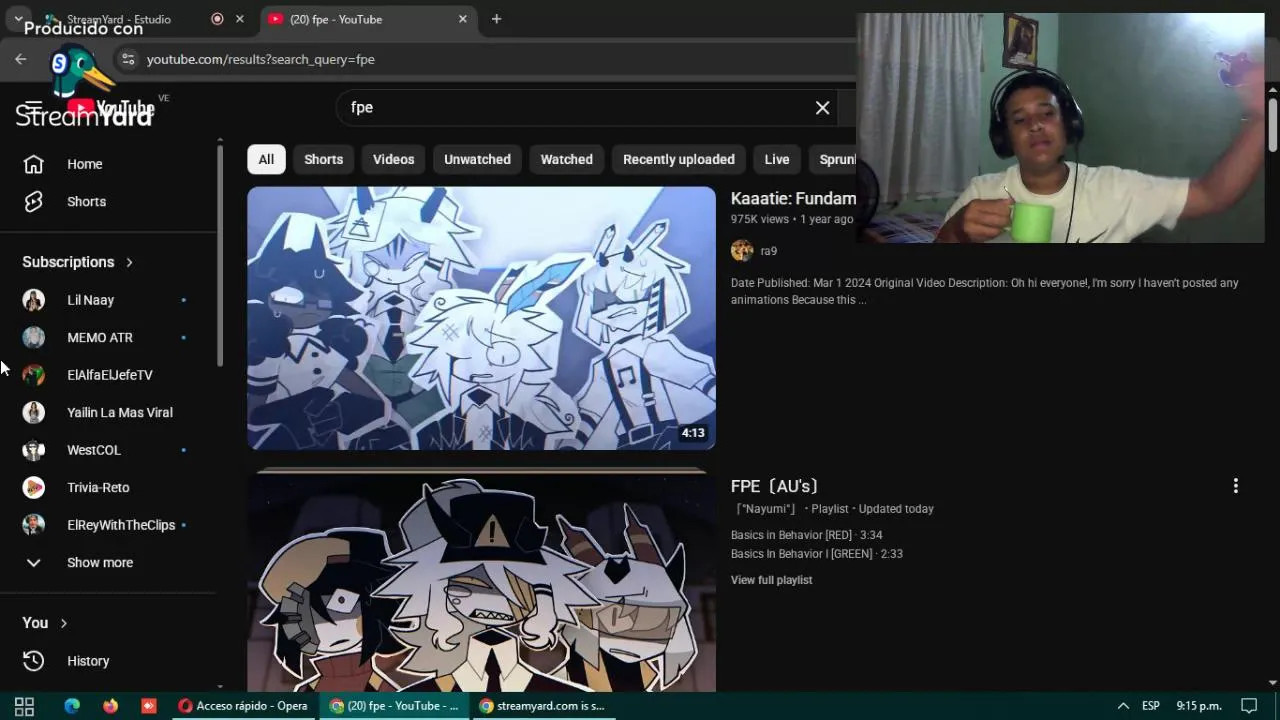Open the notifications center icon
This screenshot has width=1280, height=720.
1249,706
